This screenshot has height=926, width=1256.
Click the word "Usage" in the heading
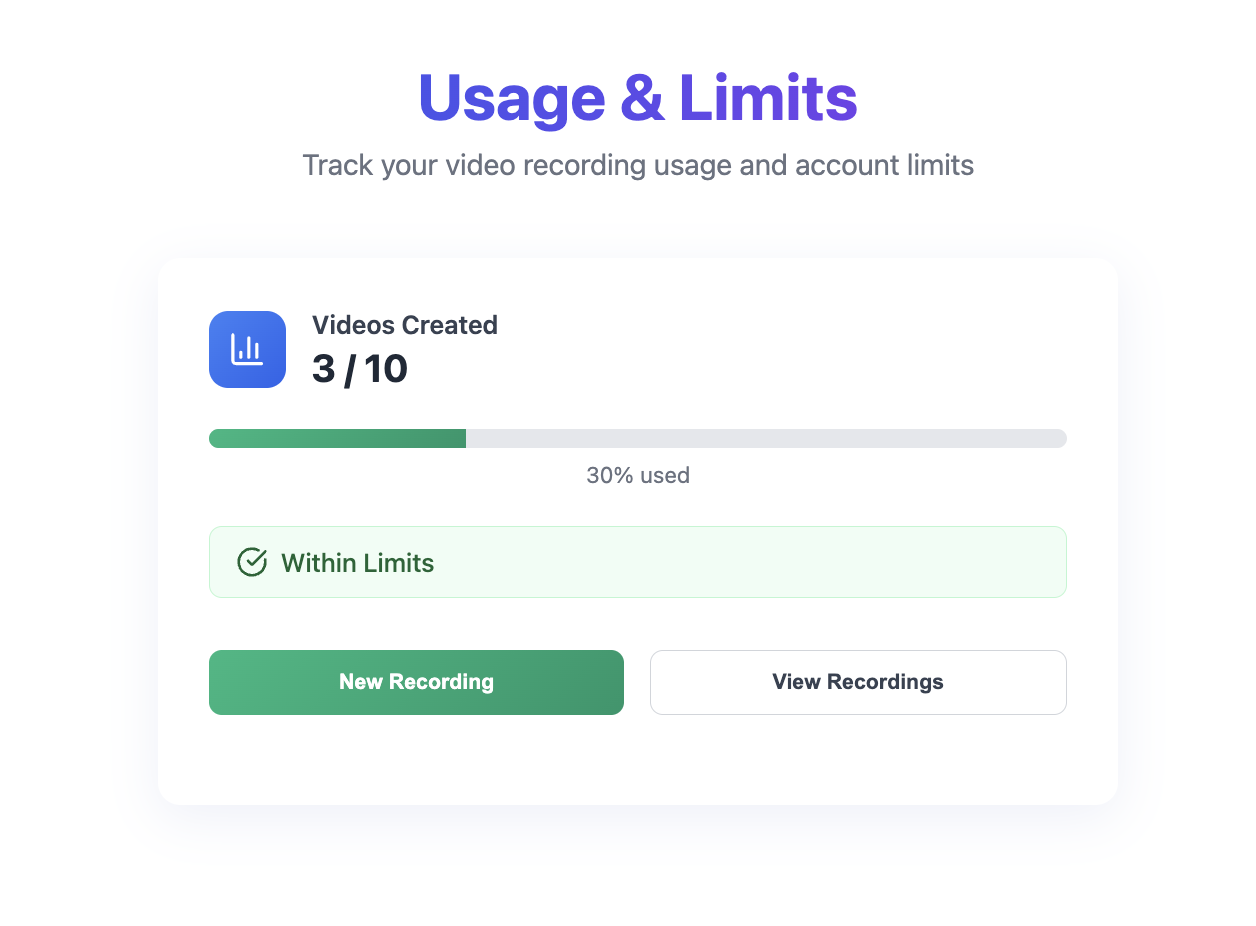tap(511, 98)
